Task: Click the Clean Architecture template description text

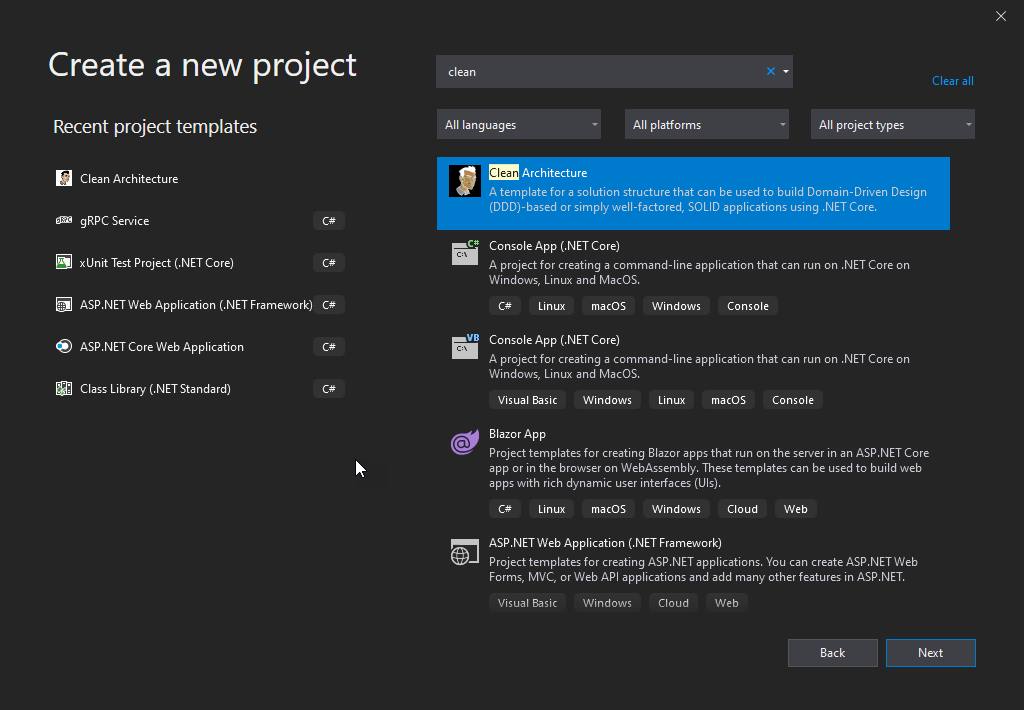Action: (708, 199)
